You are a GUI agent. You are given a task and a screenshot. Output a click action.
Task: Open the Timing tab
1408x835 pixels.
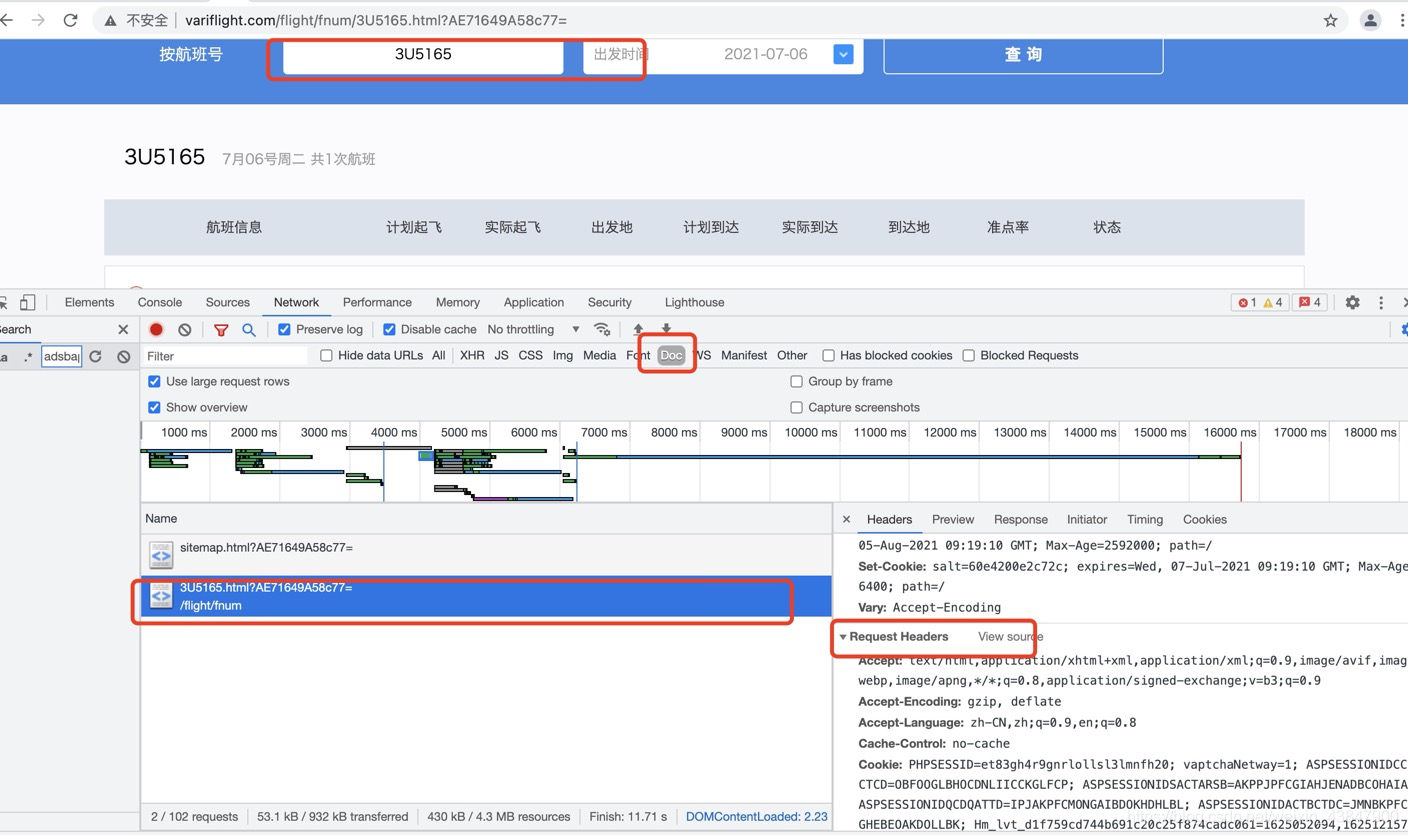(1145, 519)
